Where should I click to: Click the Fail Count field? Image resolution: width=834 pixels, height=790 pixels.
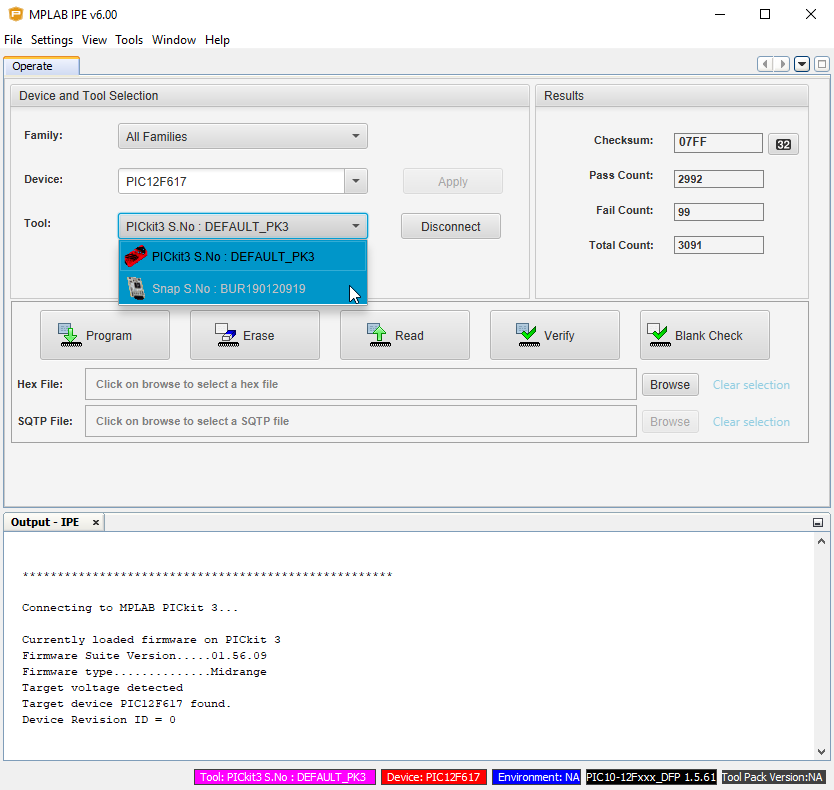pos(719,212)
